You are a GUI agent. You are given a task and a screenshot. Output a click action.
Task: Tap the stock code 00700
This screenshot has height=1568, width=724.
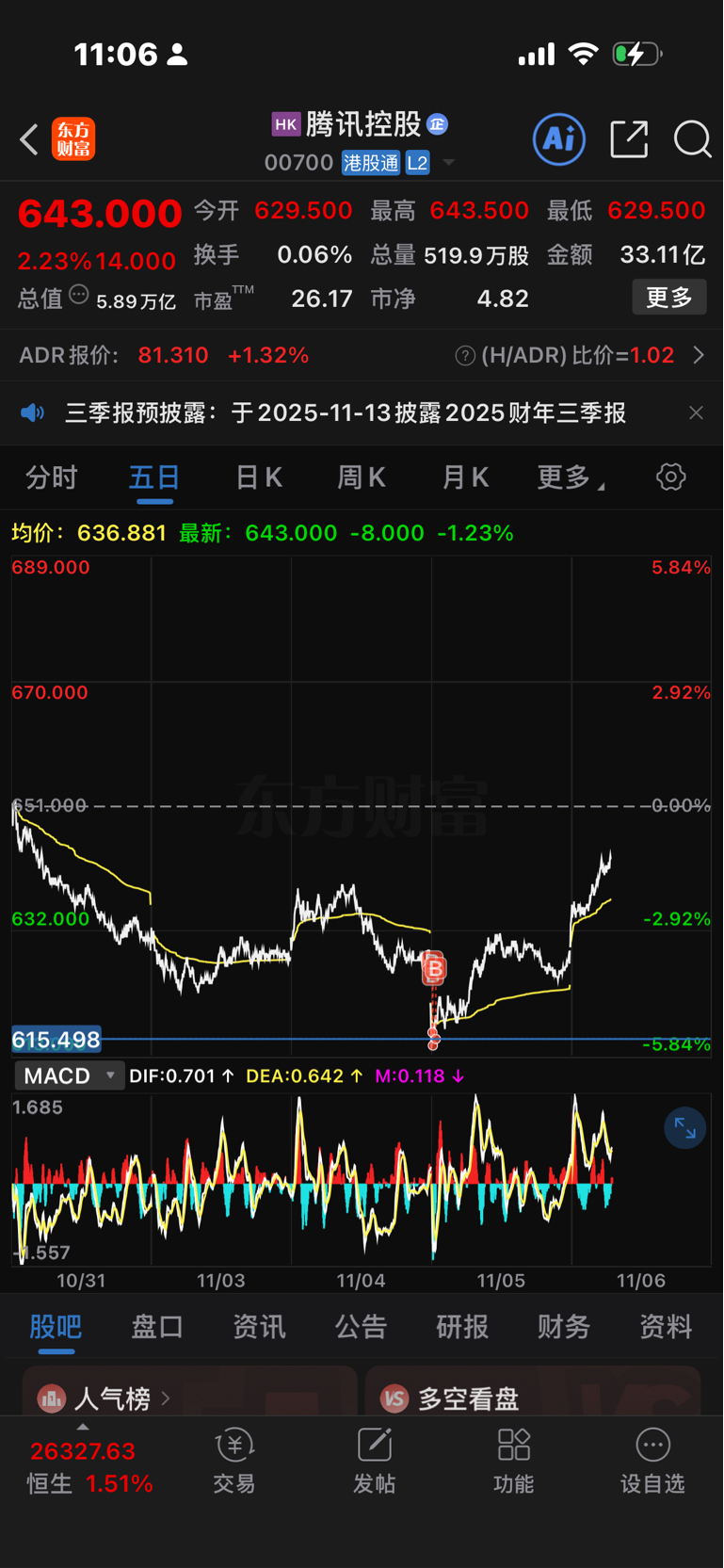coord(298,163)
